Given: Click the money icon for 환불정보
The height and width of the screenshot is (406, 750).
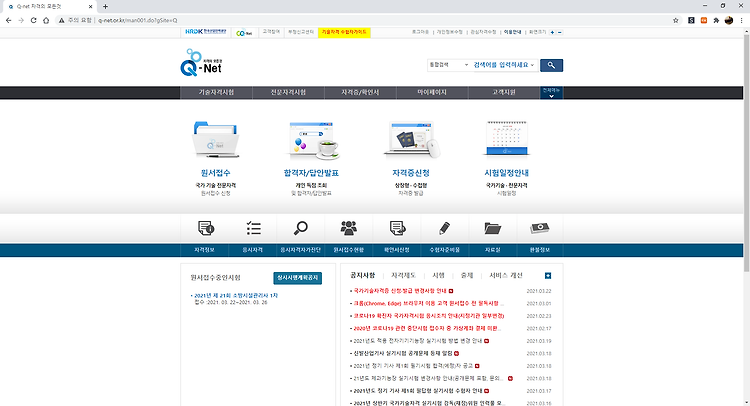Looking at the screenshot, I should [540, 228].
